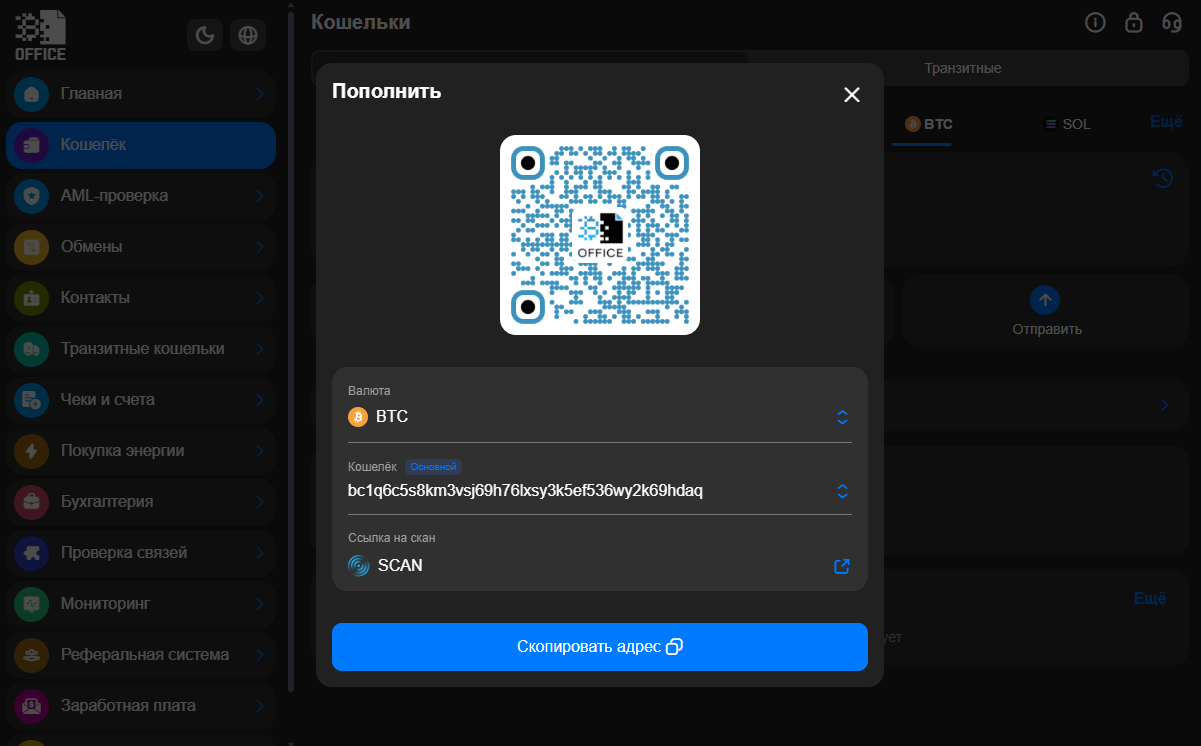Select Кошелёк menu item

(141, 145)
